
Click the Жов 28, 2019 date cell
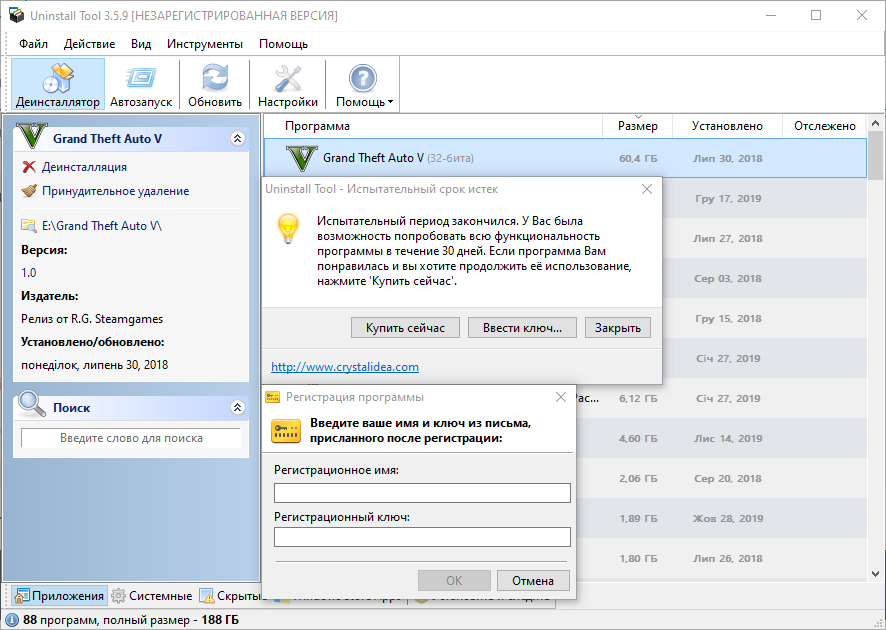click(x=728, y=519)
